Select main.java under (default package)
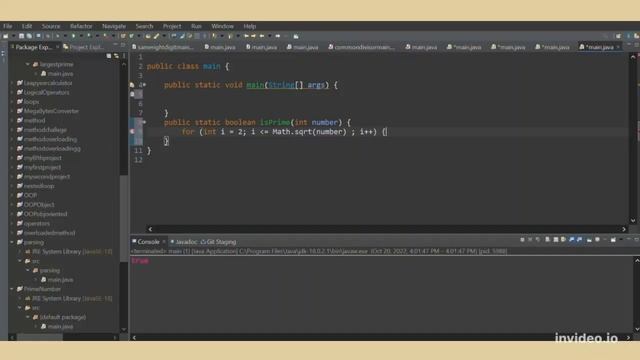 point(57,327)
